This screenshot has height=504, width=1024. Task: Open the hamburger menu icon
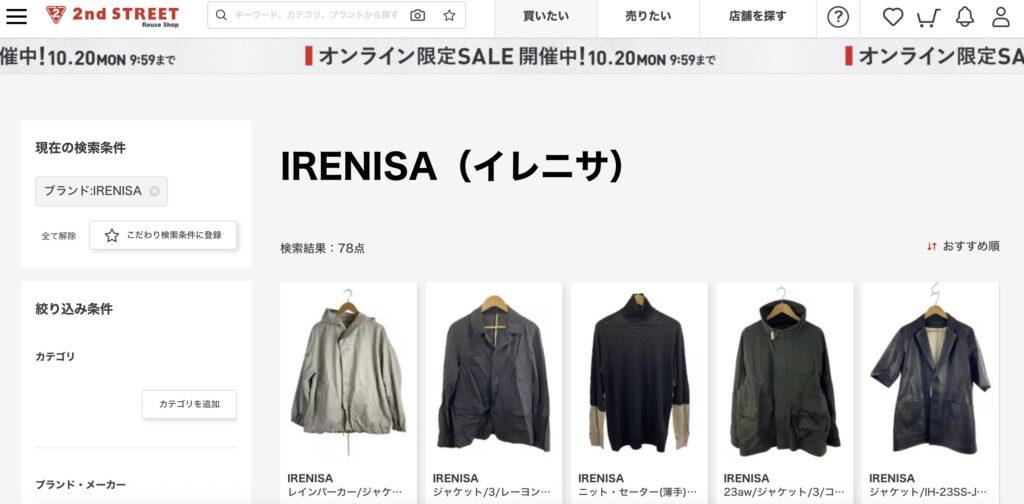[16, 16]
